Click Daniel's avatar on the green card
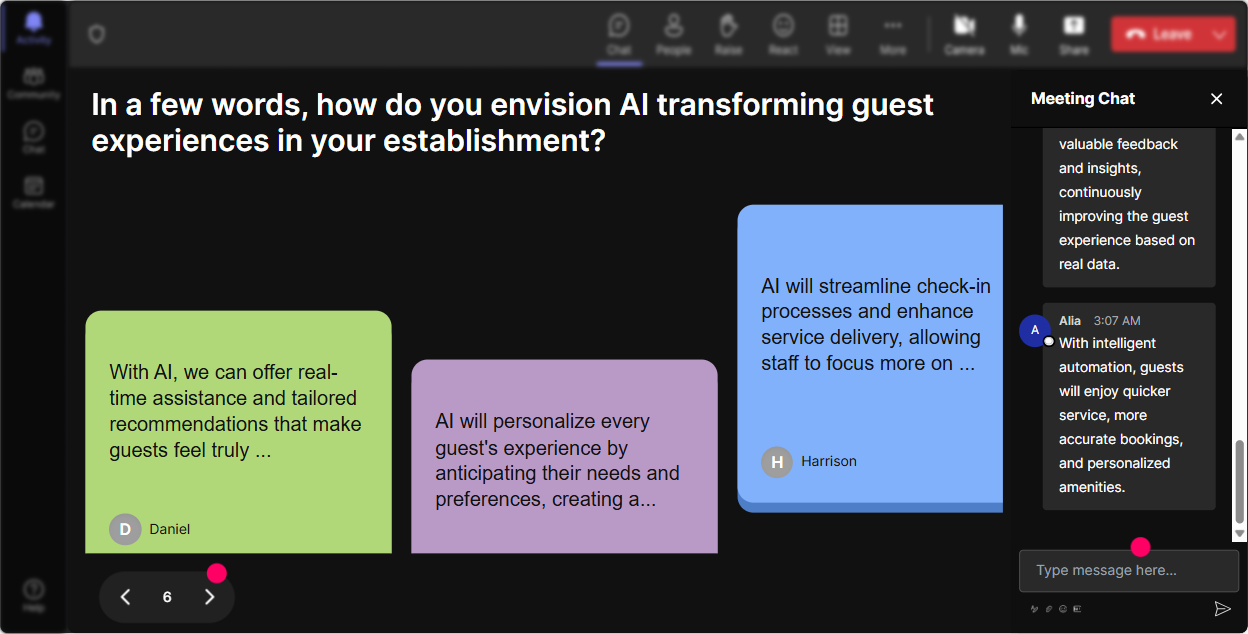The image size is (1248, 634). [x=125, y=529]
